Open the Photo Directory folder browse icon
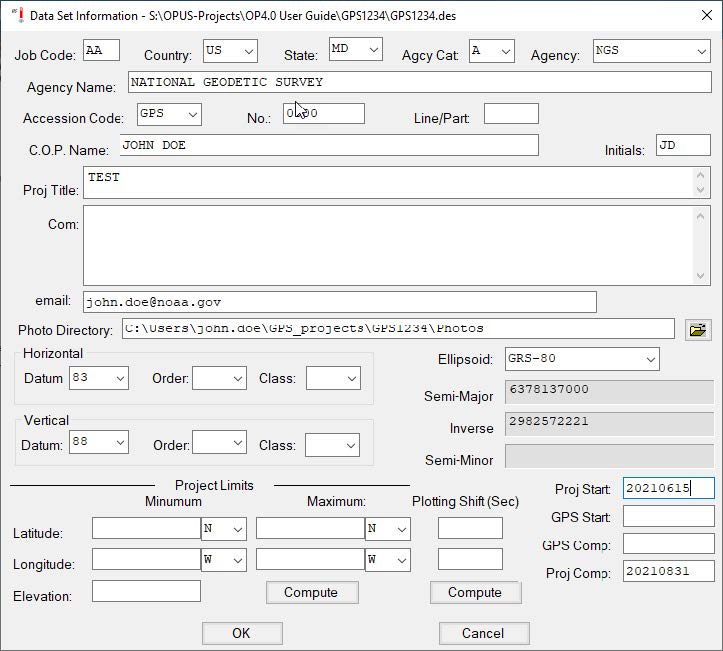The height and width of the screenshot is (651, 723). click(x=698, y=330)
